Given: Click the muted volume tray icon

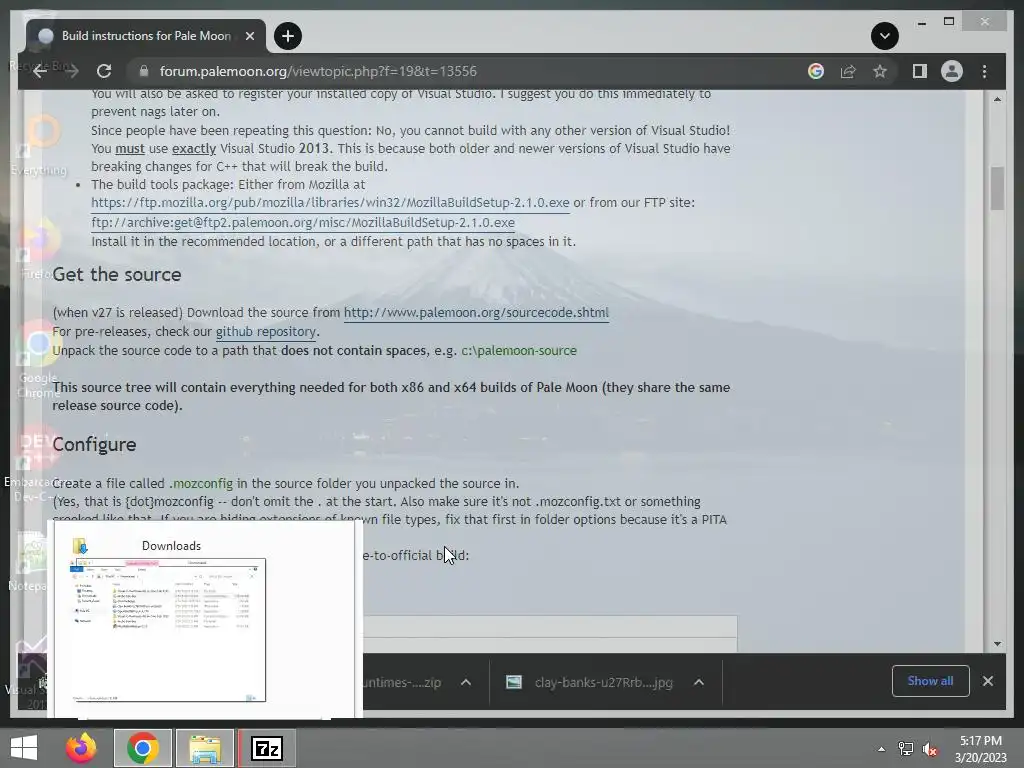Looking at the screenshot, I should [x=929, y=749].
